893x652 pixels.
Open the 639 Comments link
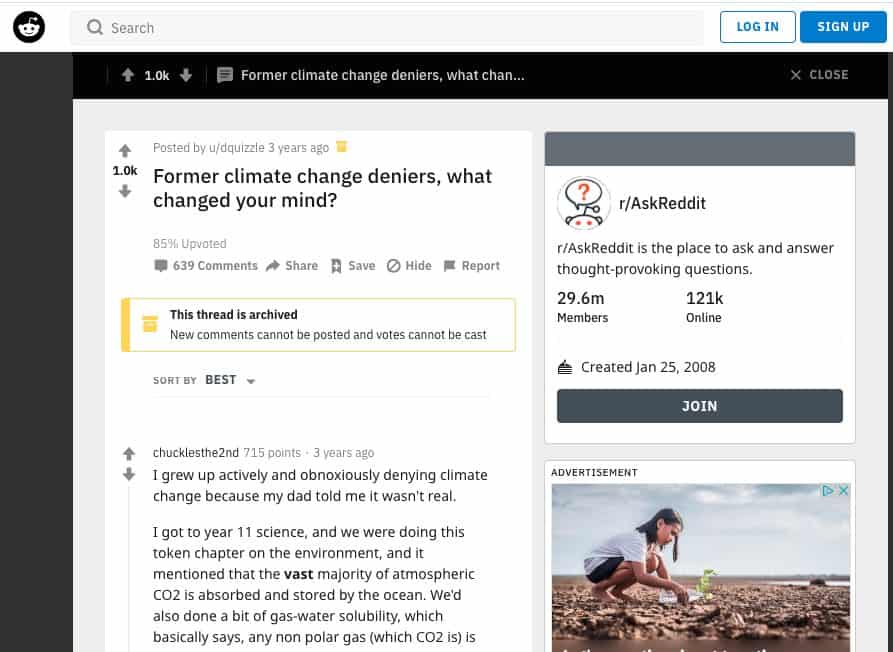[206, 266]
